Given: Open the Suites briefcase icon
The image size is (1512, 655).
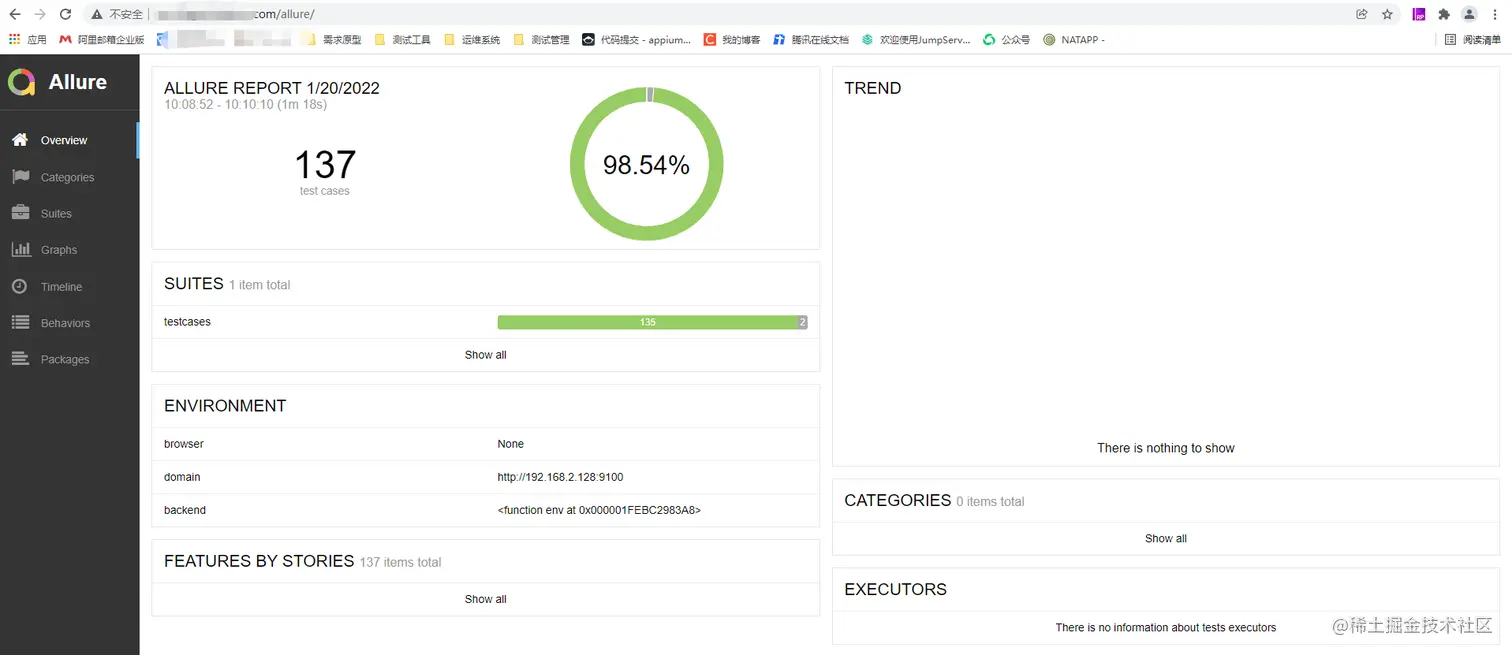Looking at the screenshot, I should (20, 213).
